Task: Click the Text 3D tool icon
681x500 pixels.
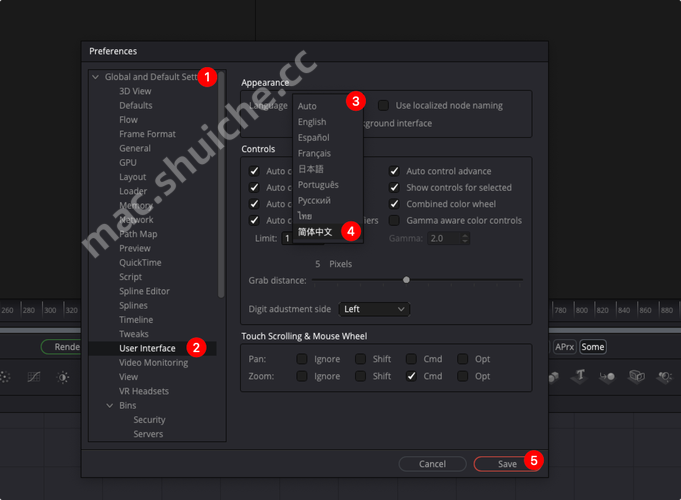Action: click(x=579, y=377)
